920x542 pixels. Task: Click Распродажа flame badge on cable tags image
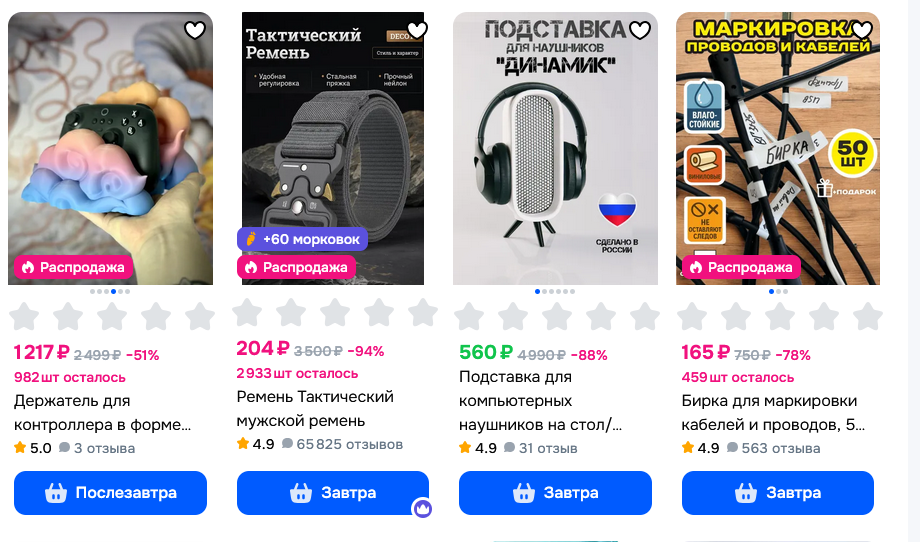point(742,267)
